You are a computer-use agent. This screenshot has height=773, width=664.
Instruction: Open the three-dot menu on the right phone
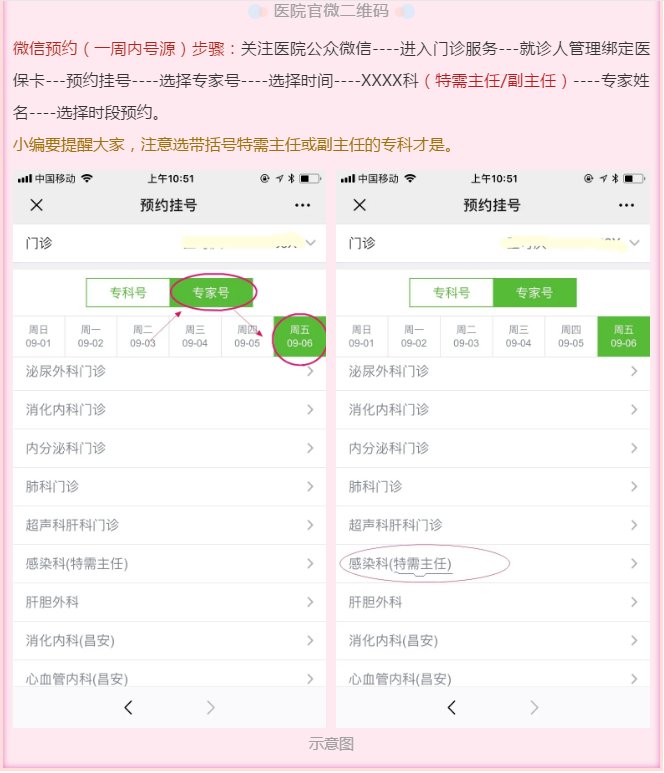[626, 205]
